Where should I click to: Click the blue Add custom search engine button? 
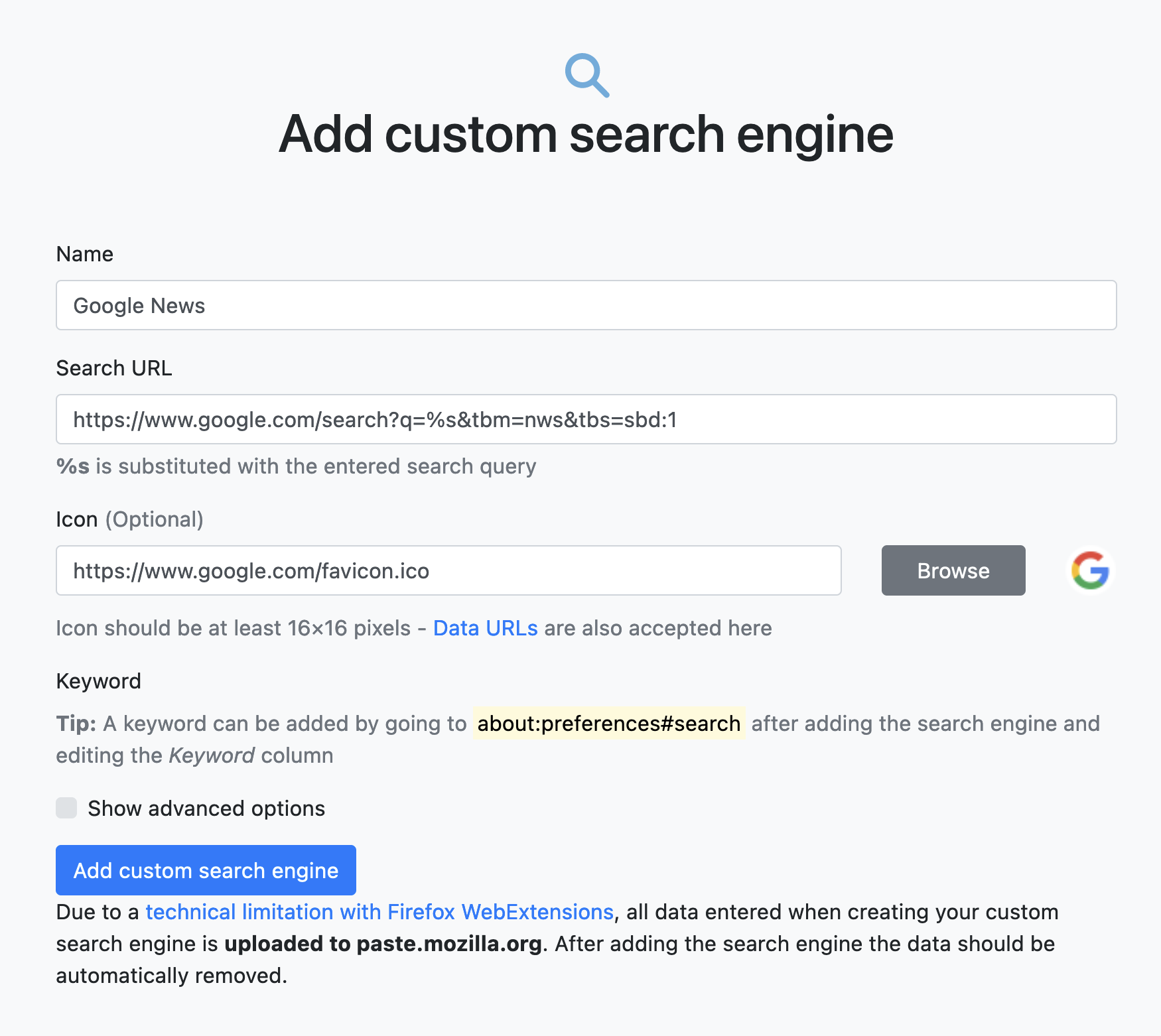206,870
